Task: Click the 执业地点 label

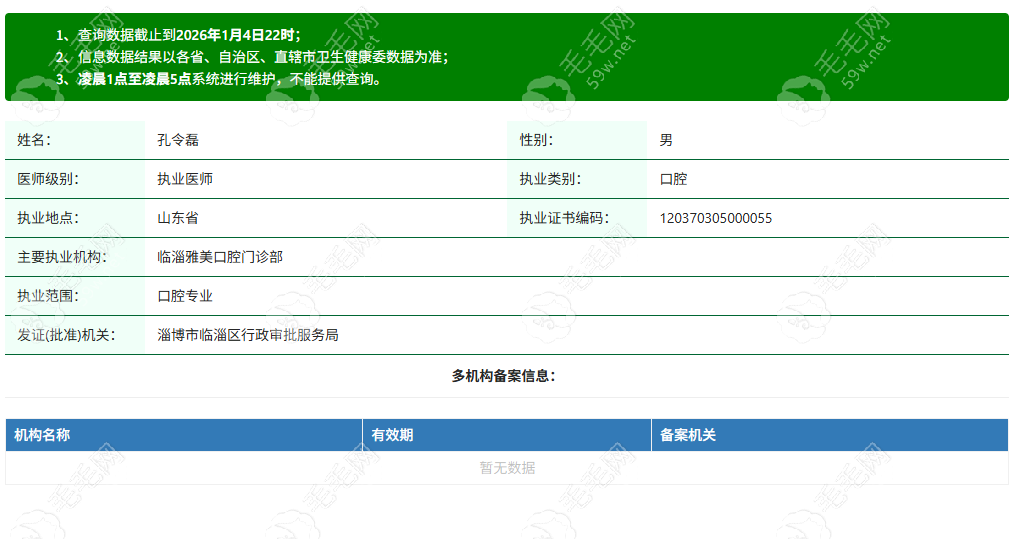Action: click(x=48, y=218)
